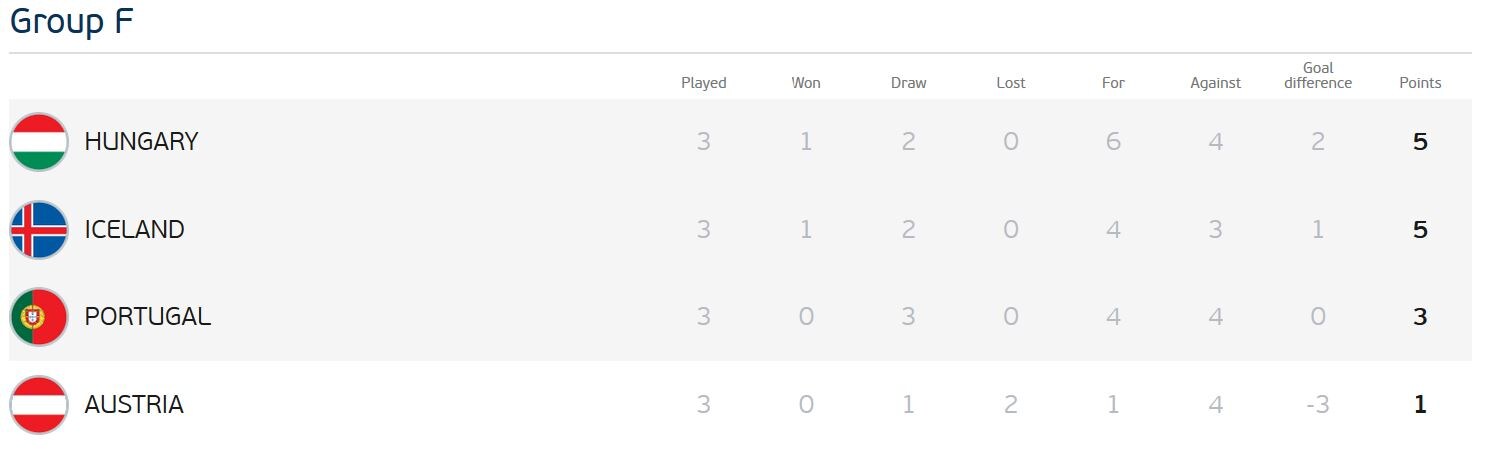Click Austria's goal difference of -3
This screenshot has width=1486, height=451.
(x=1318, y=405)
